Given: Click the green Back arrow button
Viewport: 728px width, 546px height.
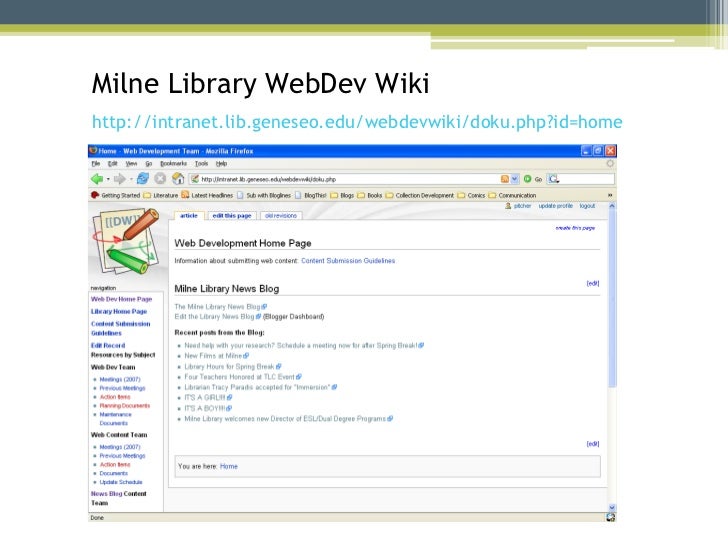Looking at the screenshot, I should (97, 179).
